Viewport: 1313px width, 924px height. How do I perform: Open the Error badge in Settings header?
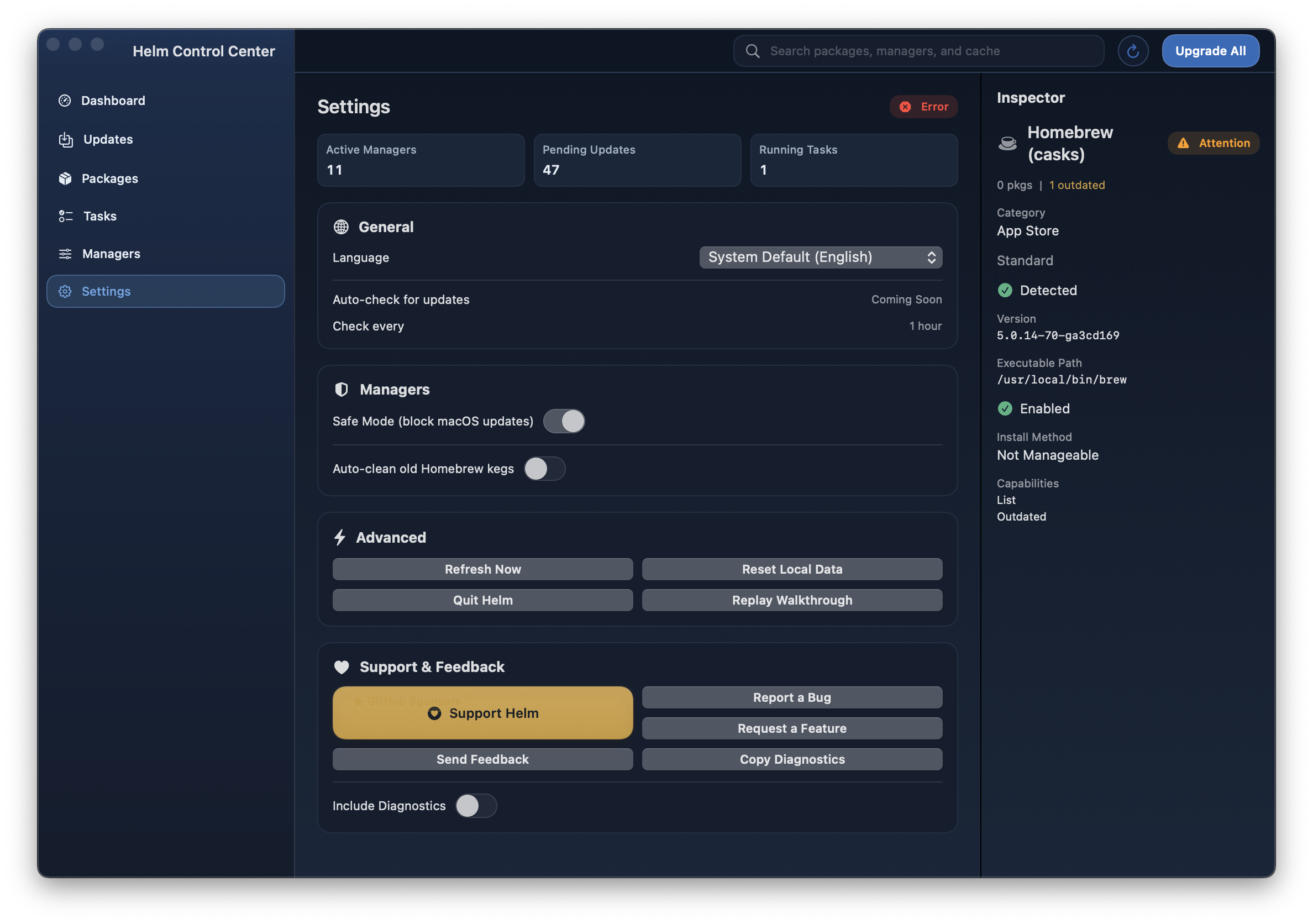coord(923,106)
